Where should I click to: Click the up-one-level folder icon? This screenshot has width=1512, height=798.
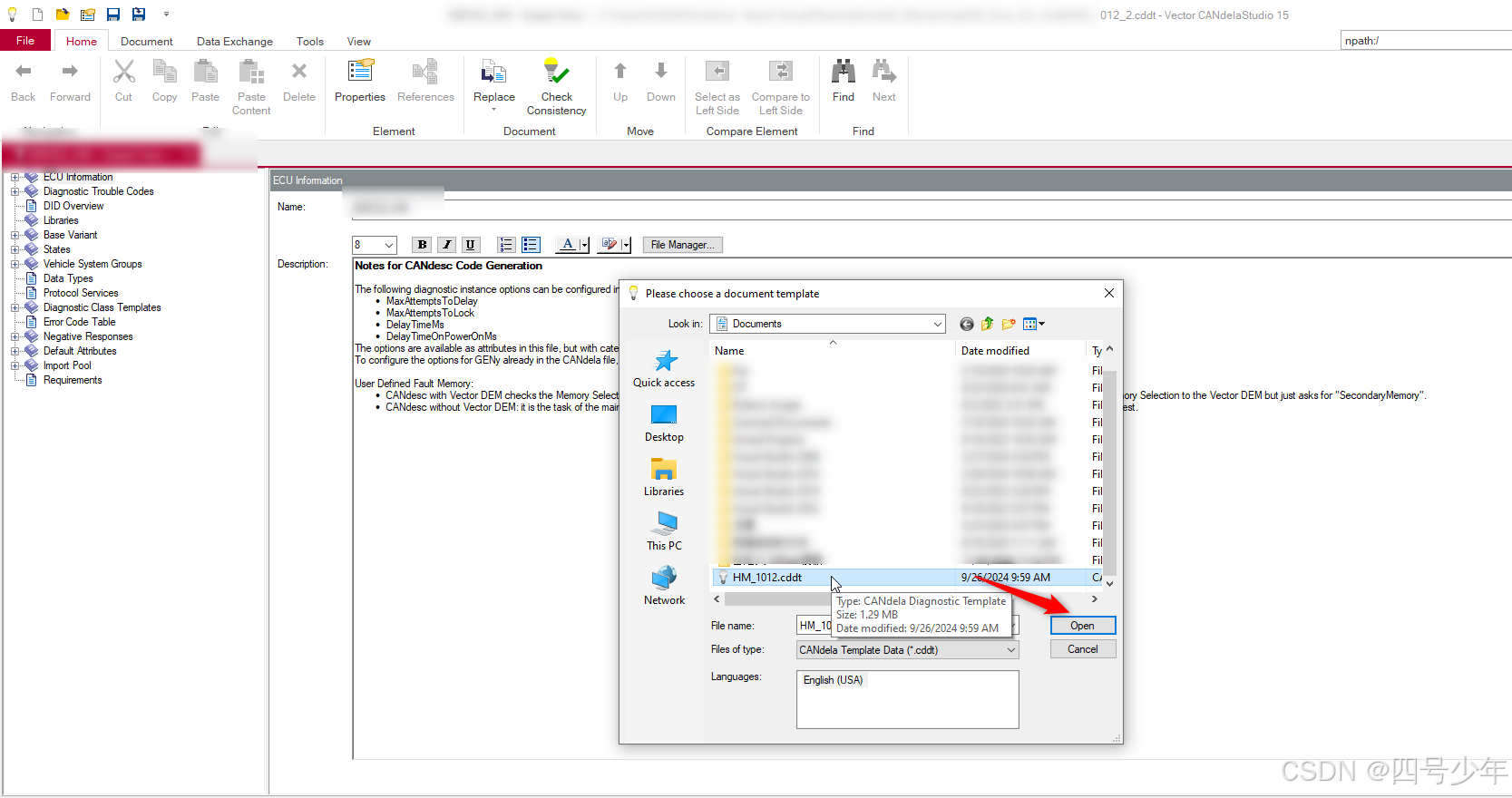(987, 324)
